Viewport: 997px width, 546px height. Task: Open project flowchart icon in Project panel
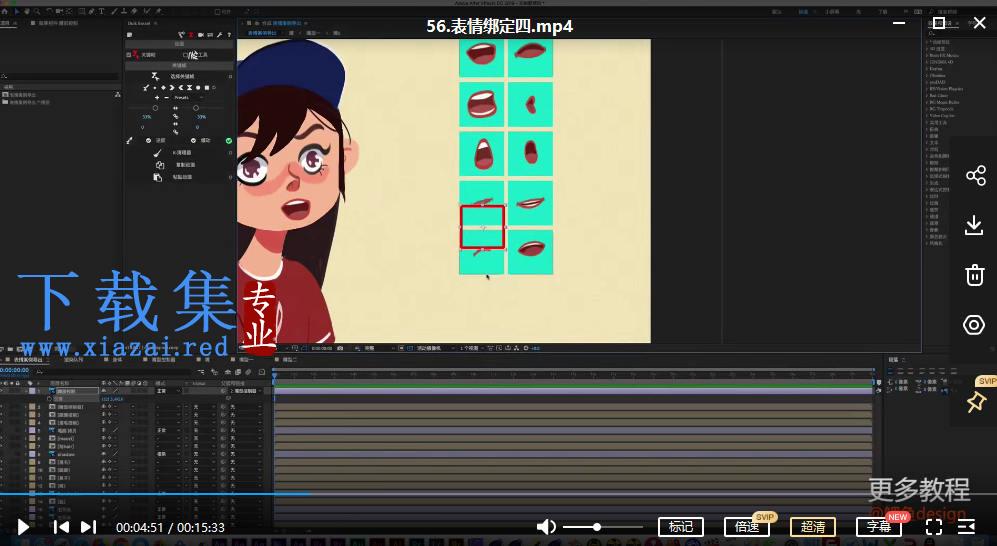click(x=118, y=95)
